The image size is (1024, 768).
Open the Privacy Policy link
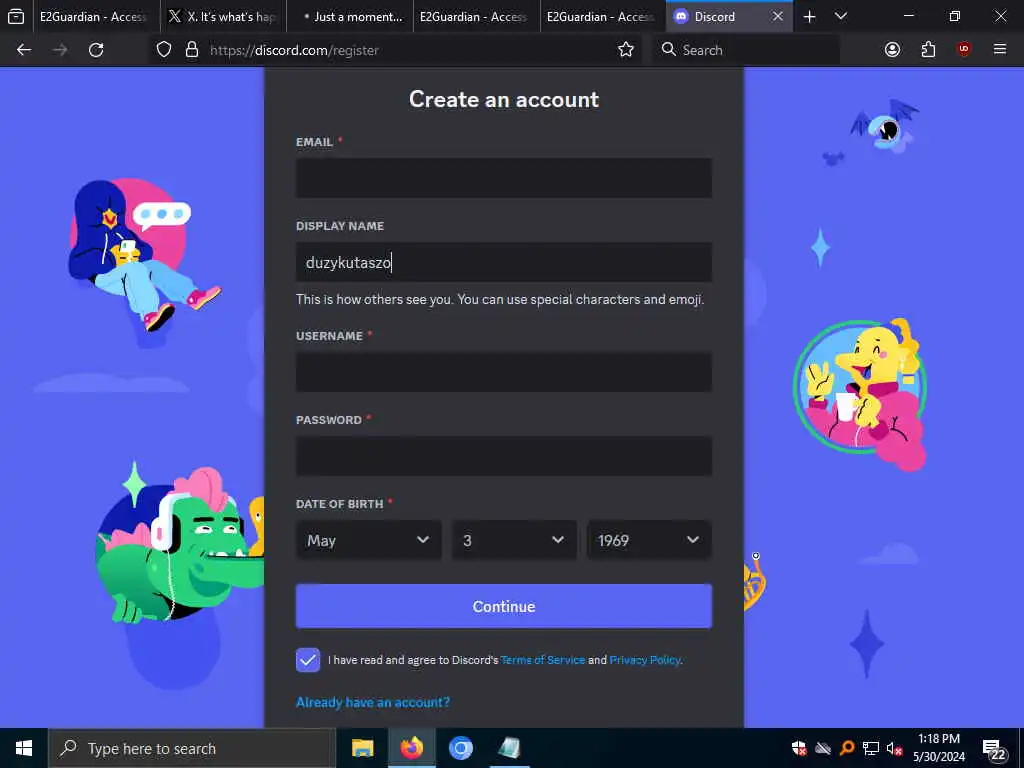point(645,660)
